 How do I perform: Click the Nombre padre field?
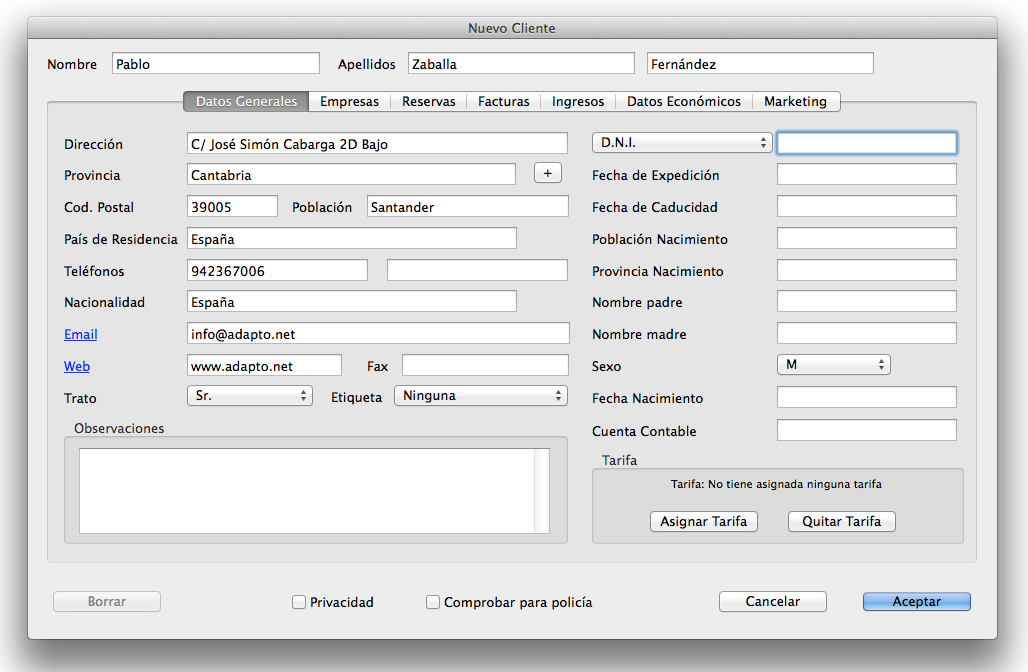point(867,302)
